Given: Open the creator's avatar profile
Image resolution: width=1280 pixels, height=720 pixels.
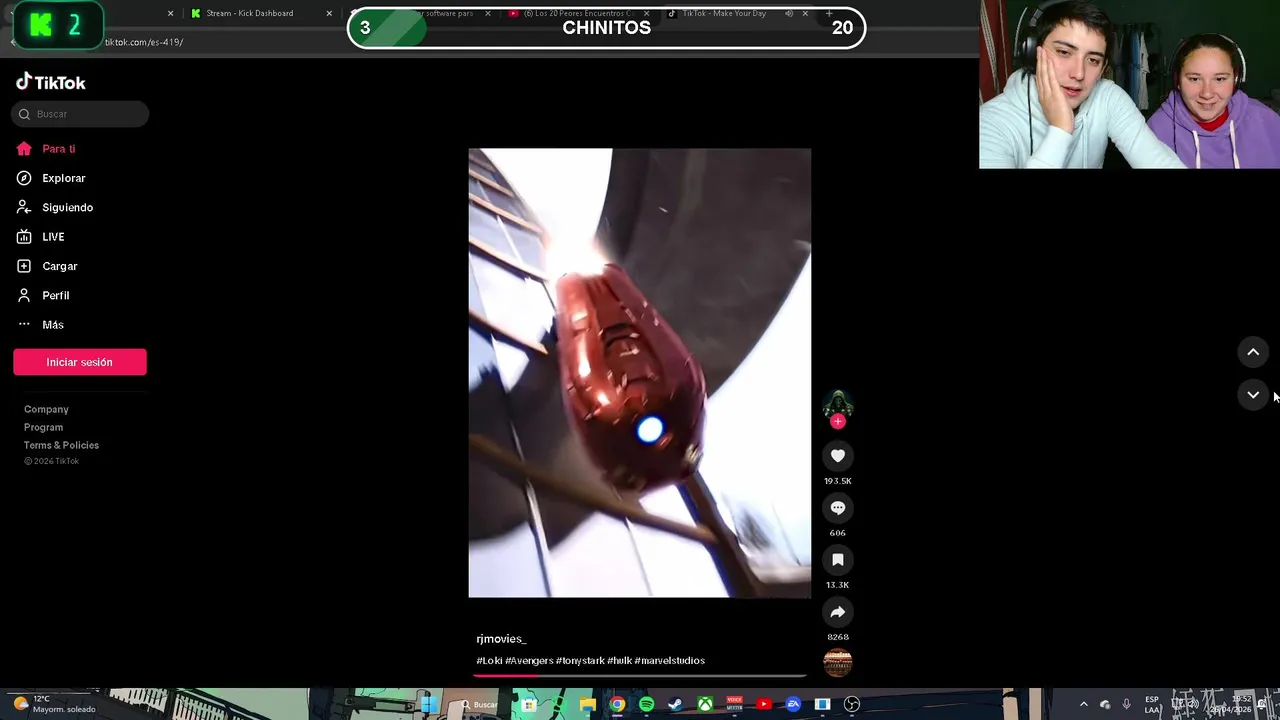Looking at the screenshot, I should click(x=838, y=403).
